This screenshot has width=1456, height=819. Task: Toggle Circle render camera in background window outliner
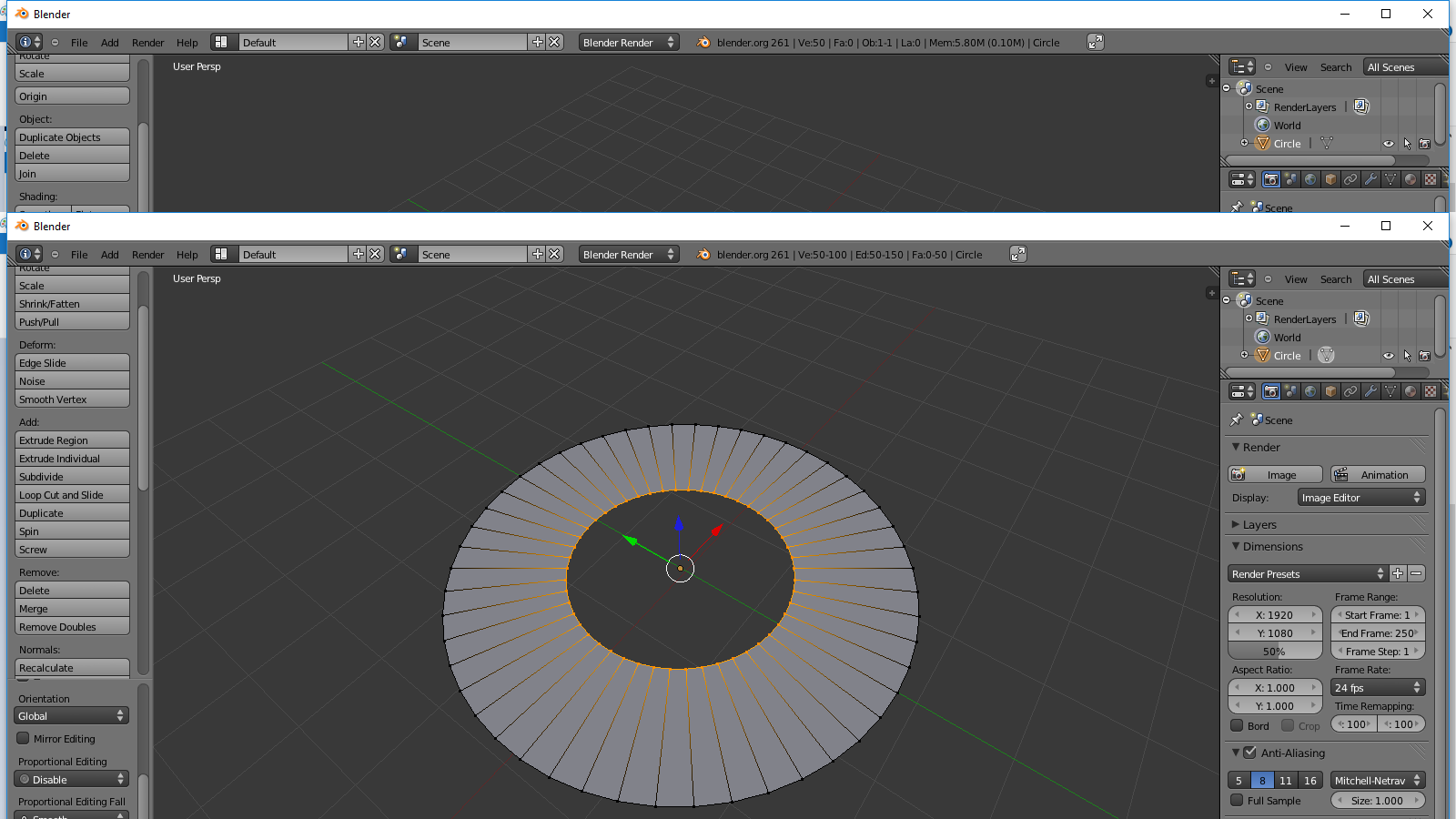[1425, 144]
